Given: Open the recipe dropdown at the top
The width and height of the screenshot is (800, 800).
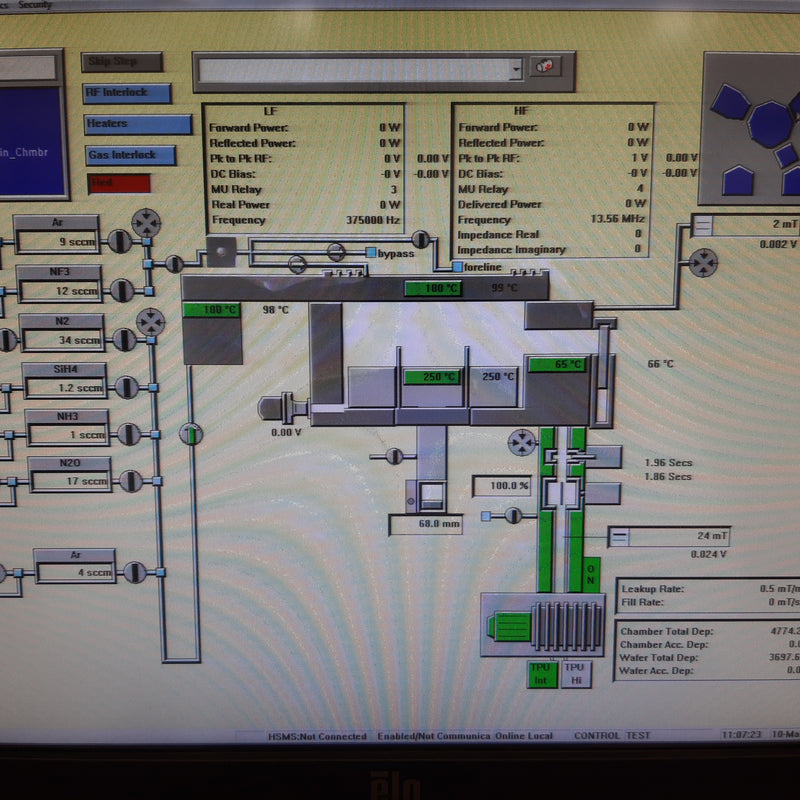Looking at the screenshot, I should pos(515,70).
